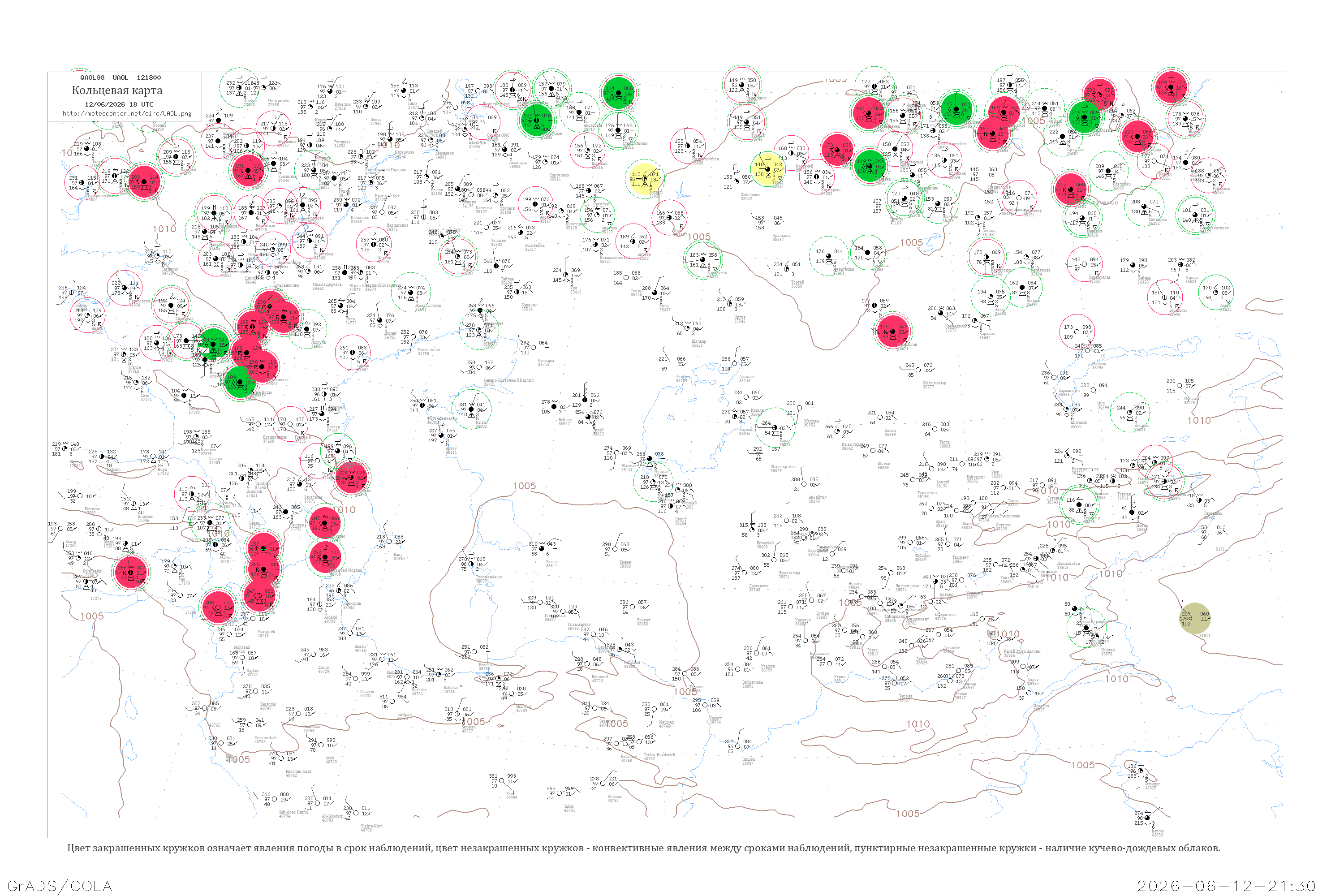Select the station label "Учаджи"
Viewport: 1344px width, 896px height.
[768, 666]
